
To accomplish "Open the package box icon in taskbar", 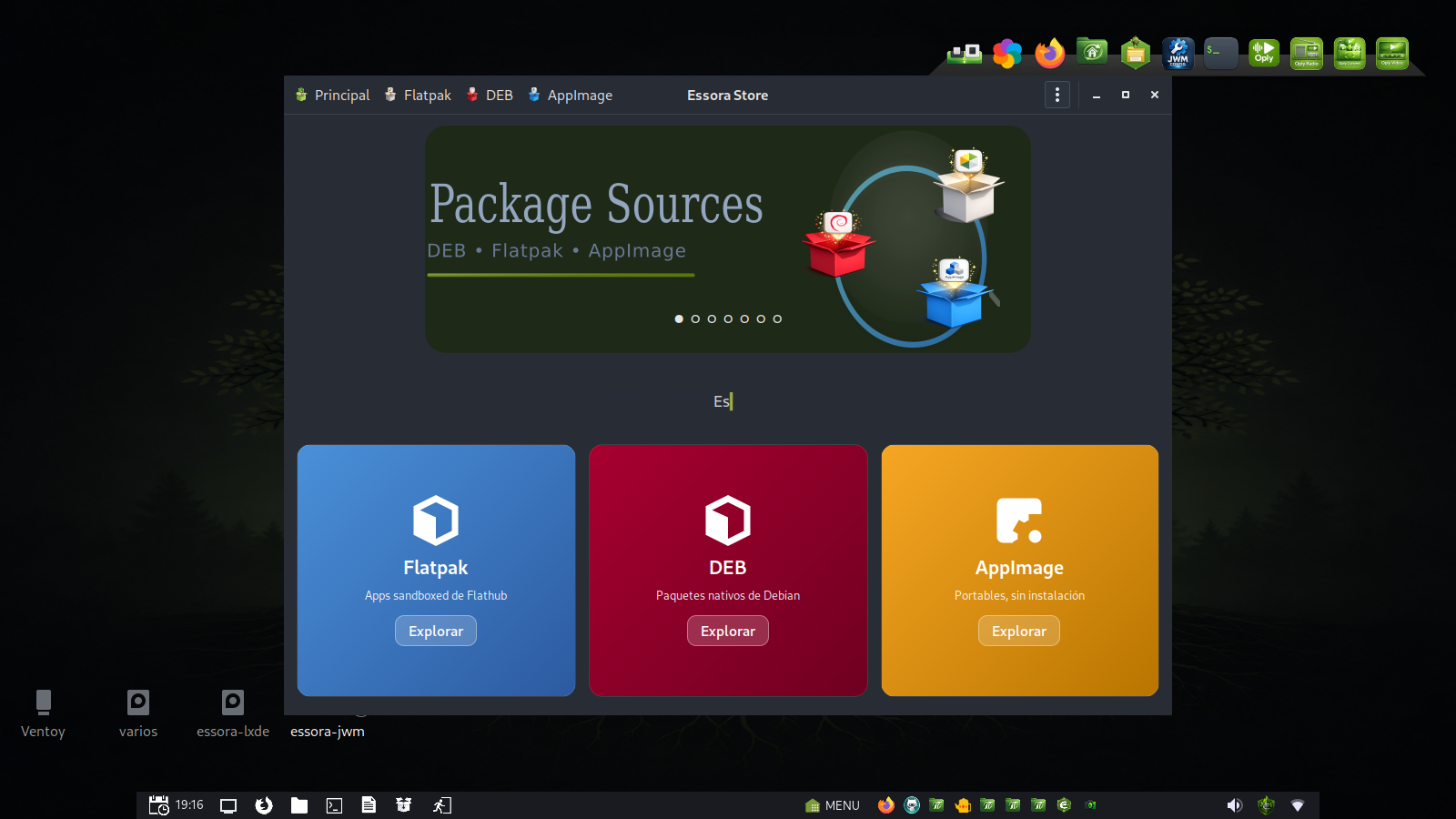I will click(404, 805).
